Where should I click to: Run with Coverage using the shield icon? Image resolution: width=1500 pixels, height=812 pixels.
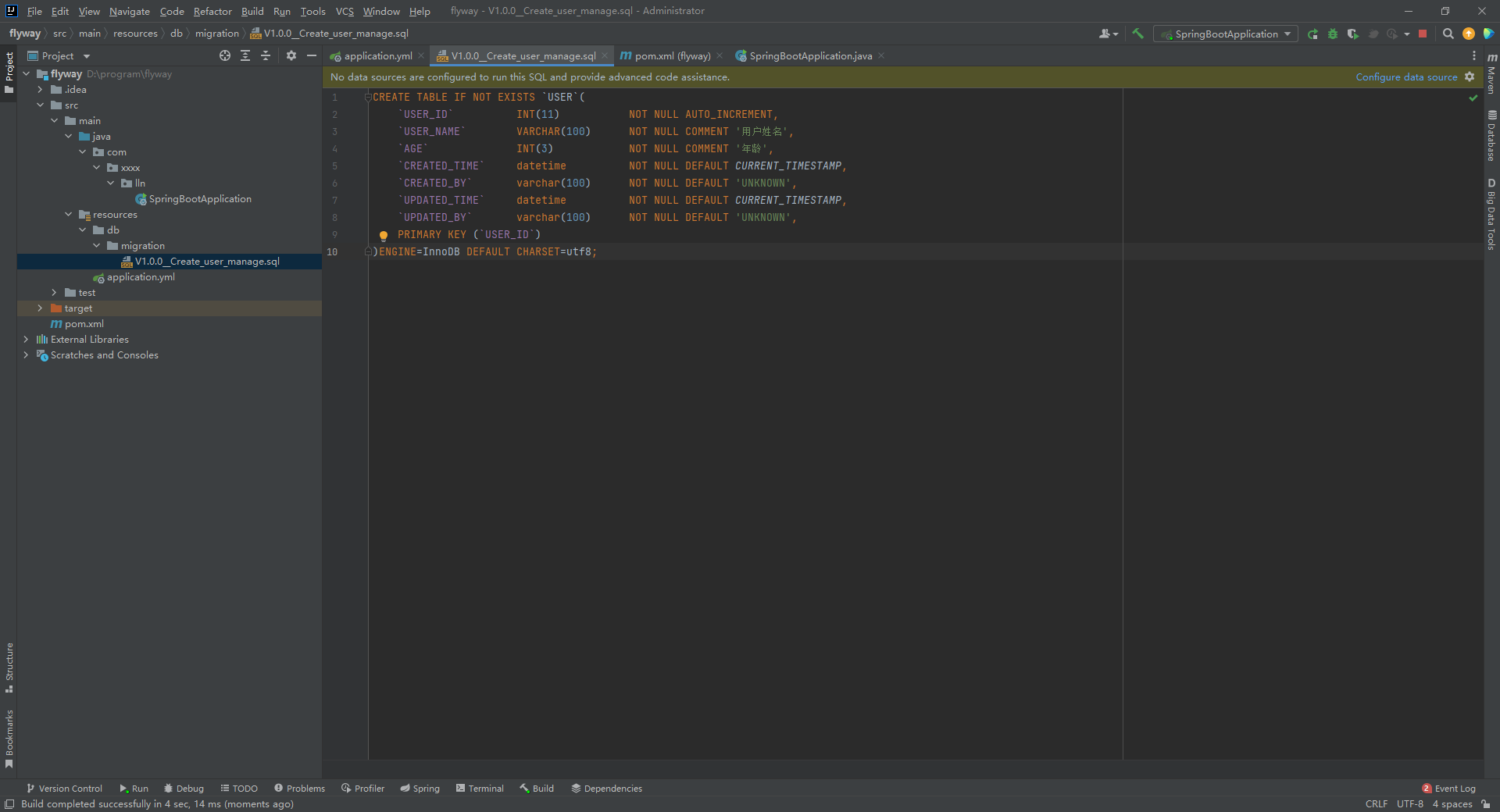click(1352, 34)
